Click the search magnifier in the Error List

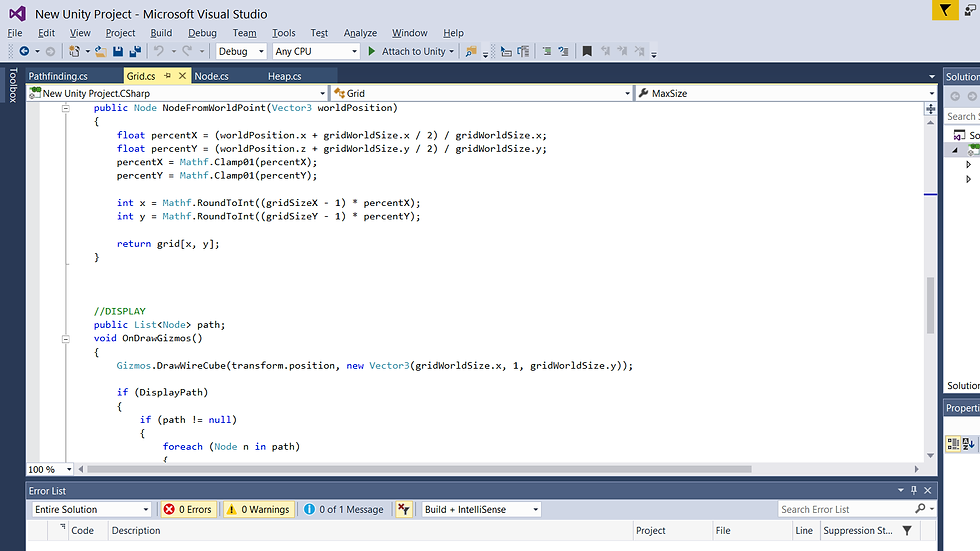920,509
